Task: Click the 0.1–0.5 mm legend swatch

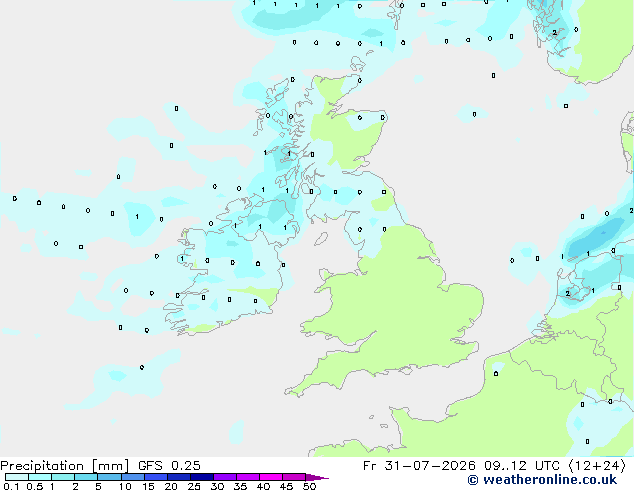Action: point(17,477)
